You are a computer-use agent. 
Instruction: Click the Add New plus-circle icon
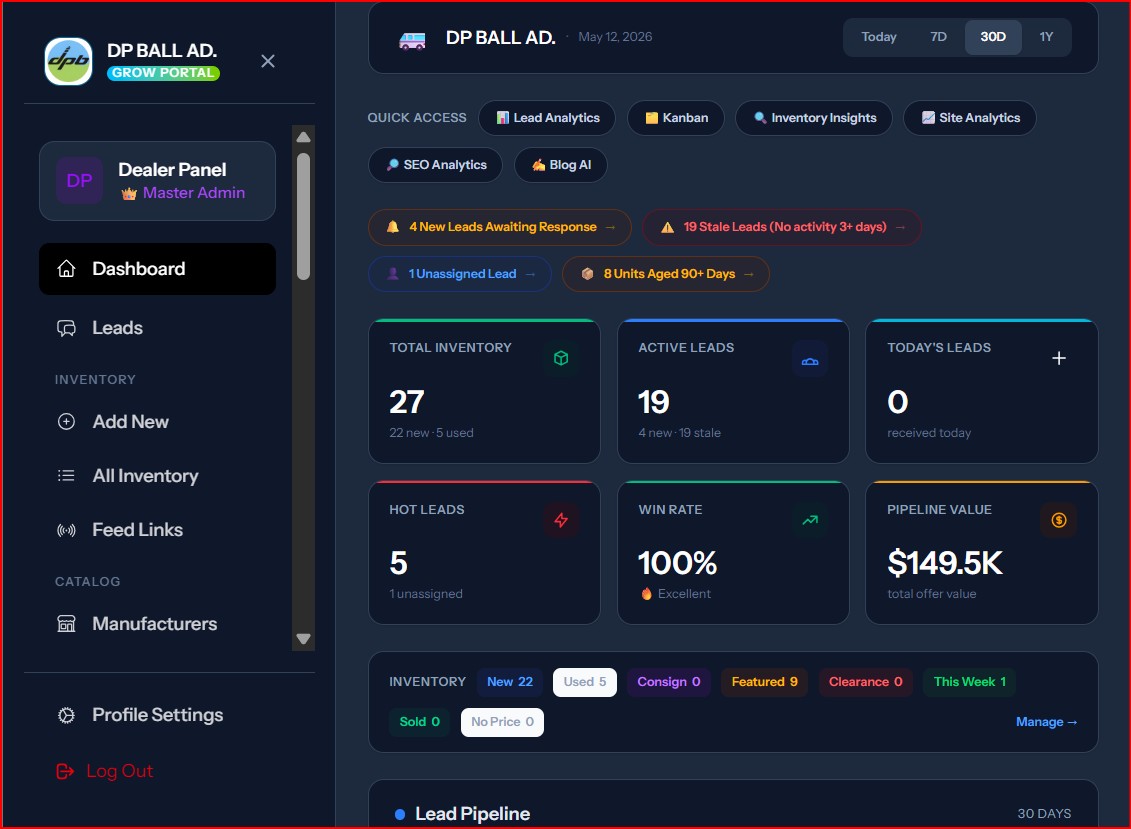click(x=66, y=422)
